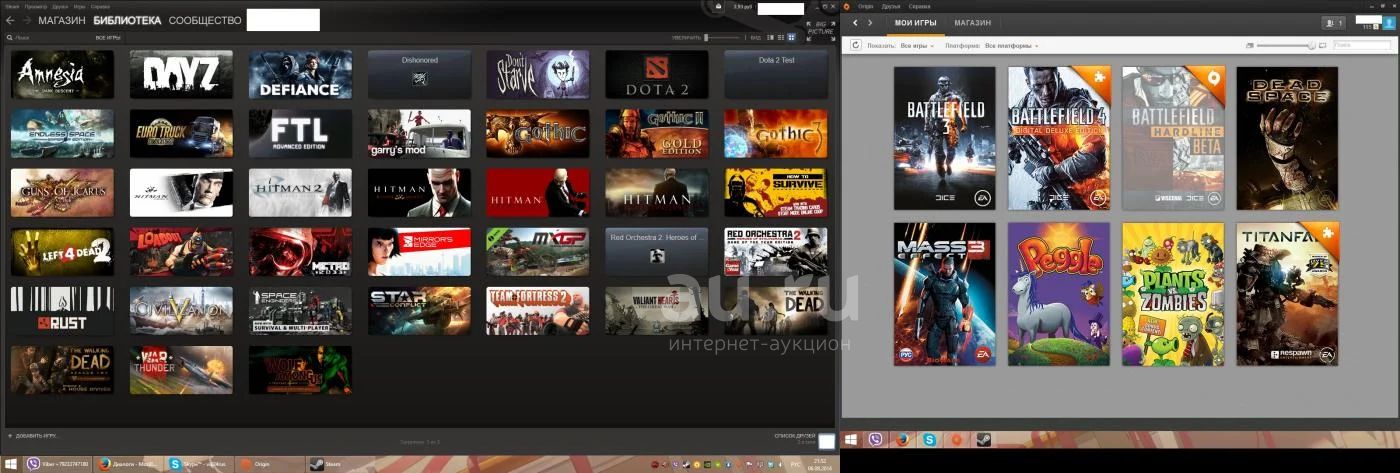Image resolution: width=1400 pixels, height=473 pixels.
Task: Open Origin МОИ ИГРЫ tab
Action: point(914,23)
